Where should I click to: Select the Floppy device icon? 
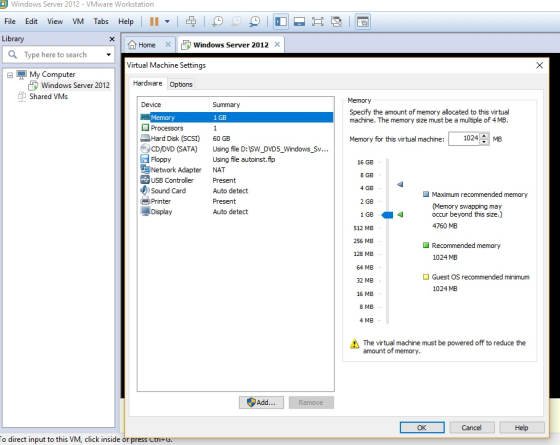[x=145, y=159]
